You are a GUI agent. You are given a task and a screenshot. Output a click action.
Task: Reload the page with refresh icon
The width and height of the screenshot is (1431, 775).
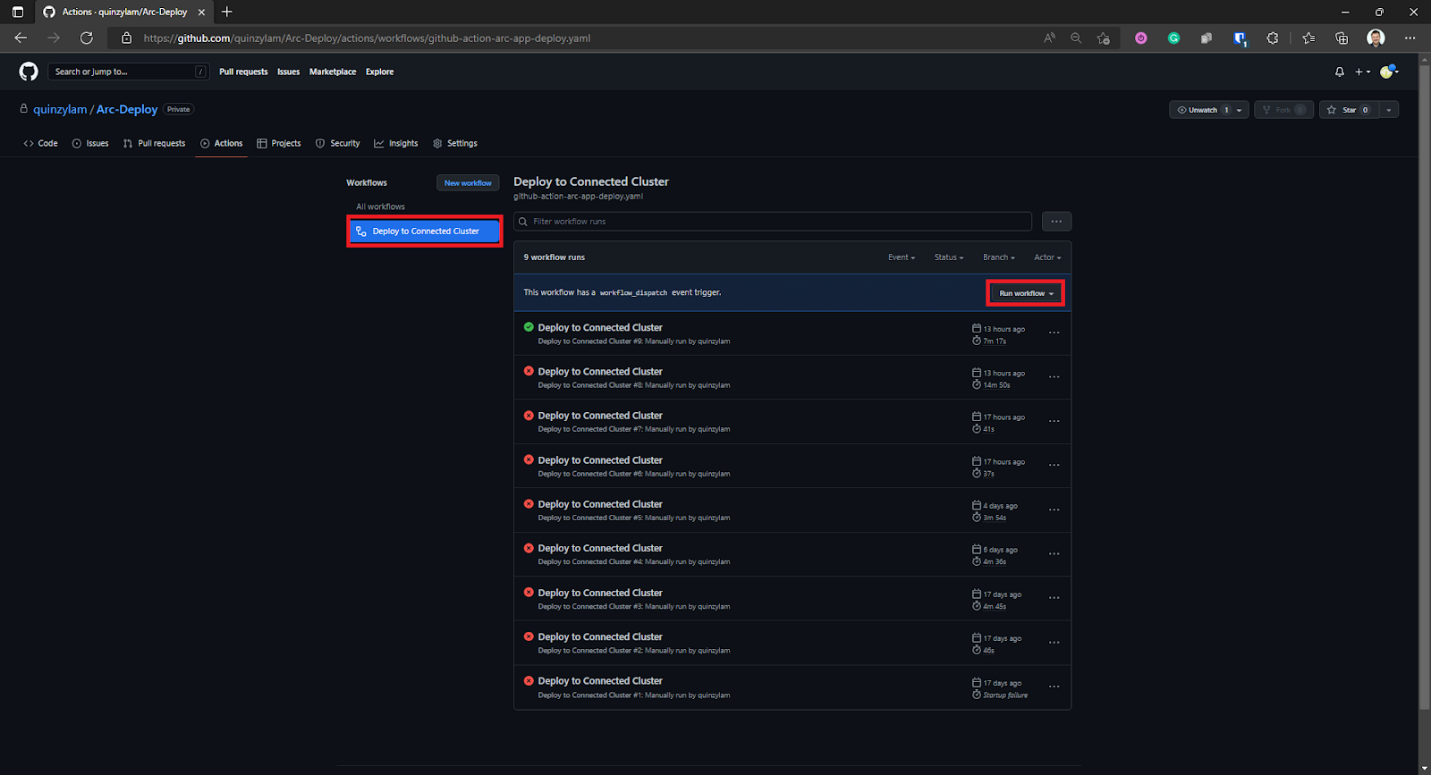point(86,38)
